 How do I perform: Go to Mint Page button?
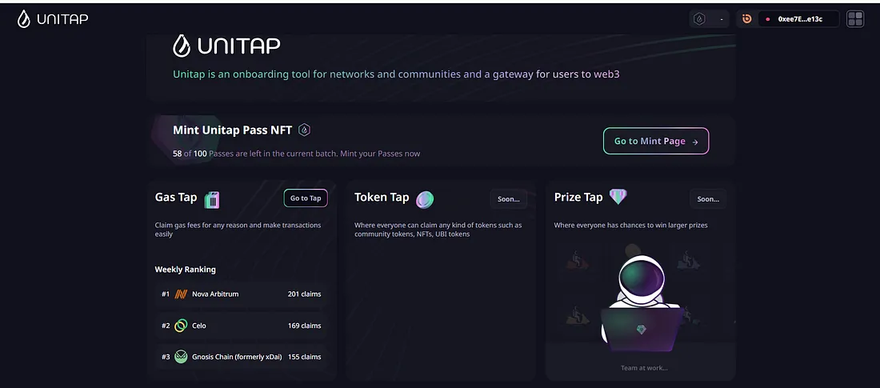point(656,141)
